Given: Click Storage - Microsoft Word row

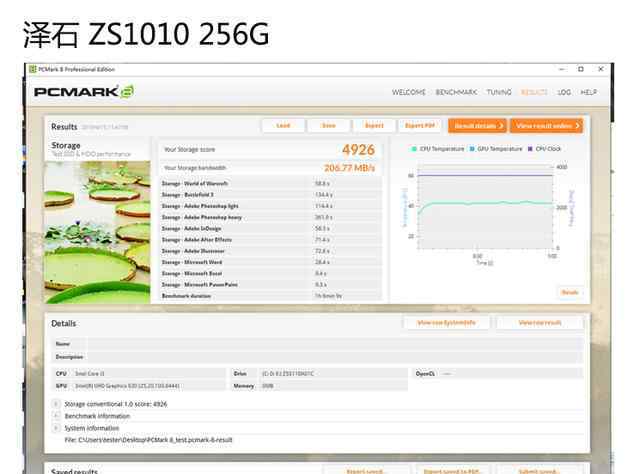Looking at the screenshot, I should coord(271,262).
